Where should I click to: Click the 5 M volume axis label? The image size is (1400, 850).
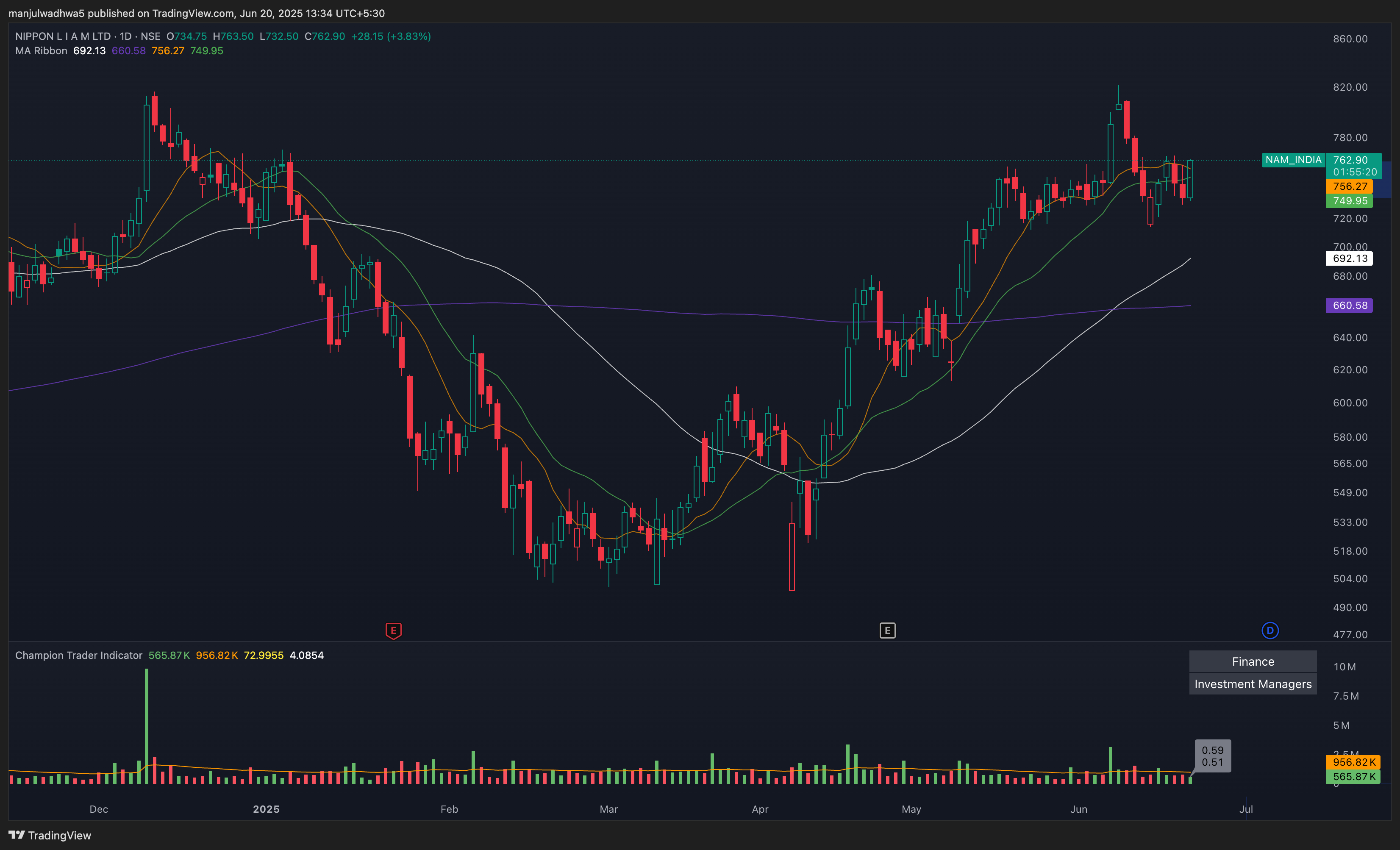click(x=1341, y=725)
